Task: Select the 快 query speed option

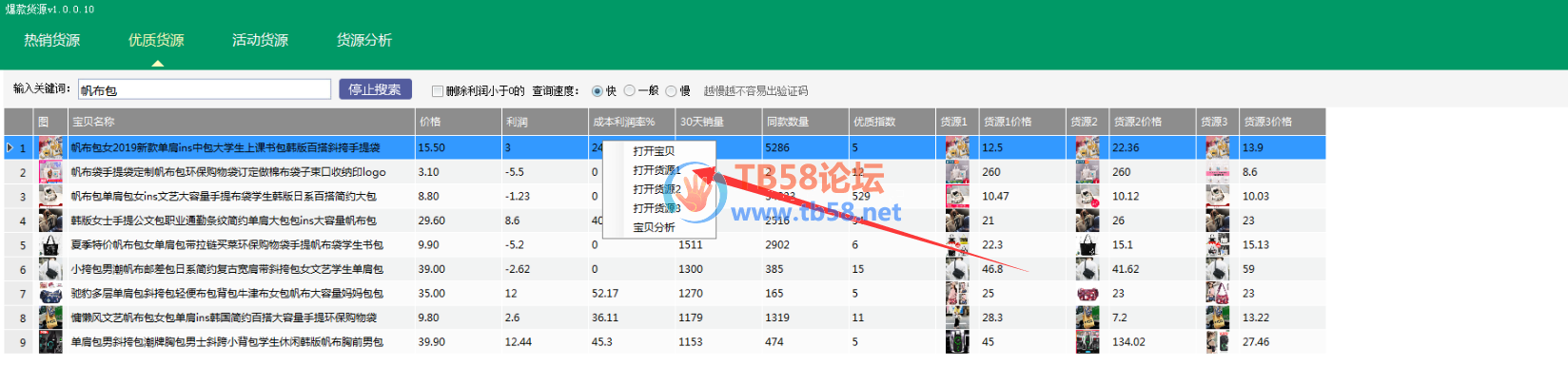Action: click(598, 91)
